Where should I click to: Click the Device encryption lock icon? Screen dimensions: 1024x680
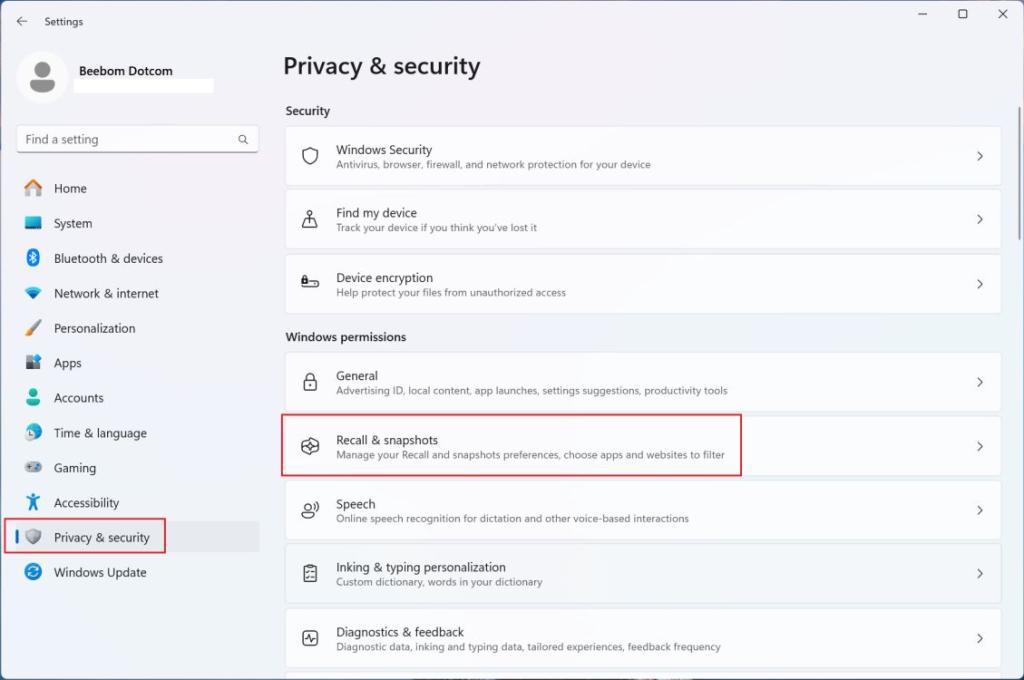[x=308, y=284]
